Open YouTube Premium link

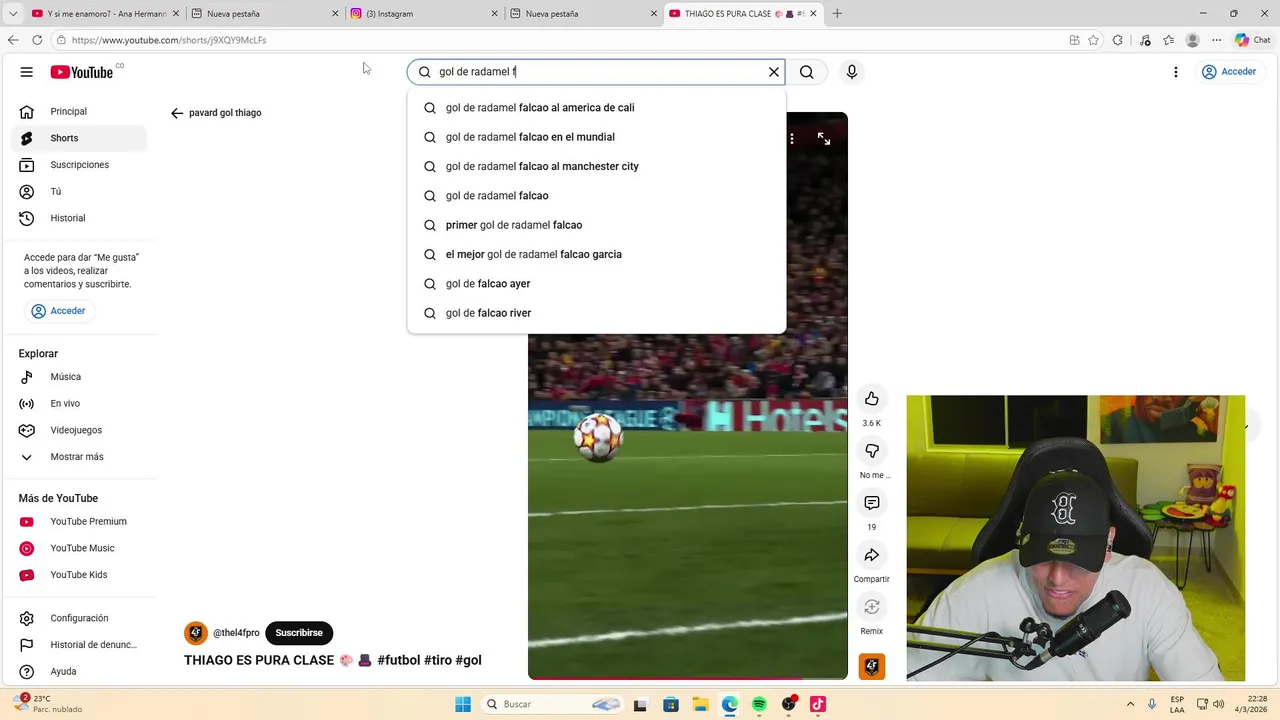80,521
